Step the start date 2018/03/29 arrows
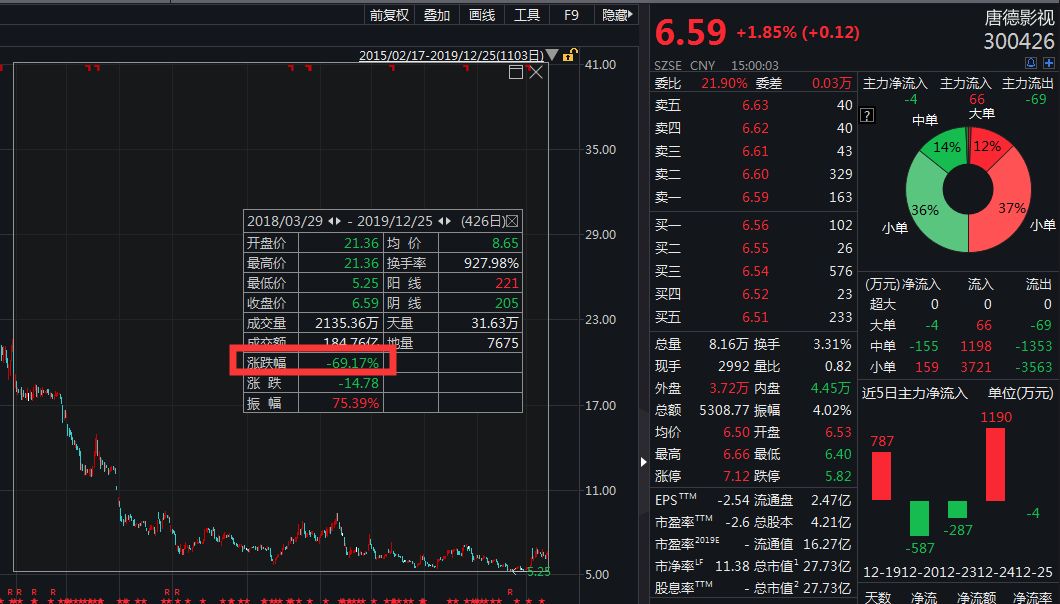The image size is (1060, 604). click(x=335, y=221)
